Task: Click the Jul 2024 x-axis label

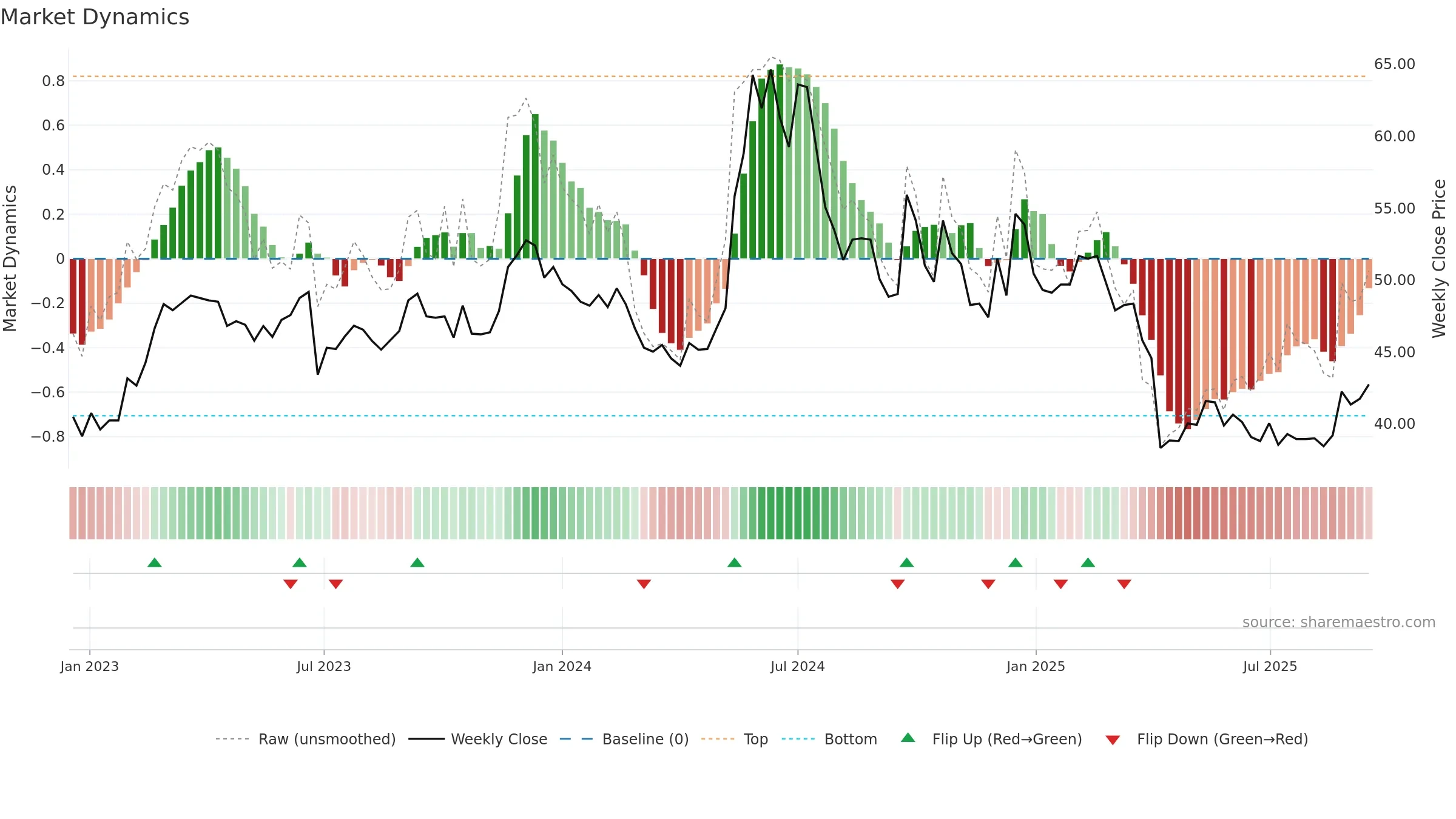Action: point(798,666)
